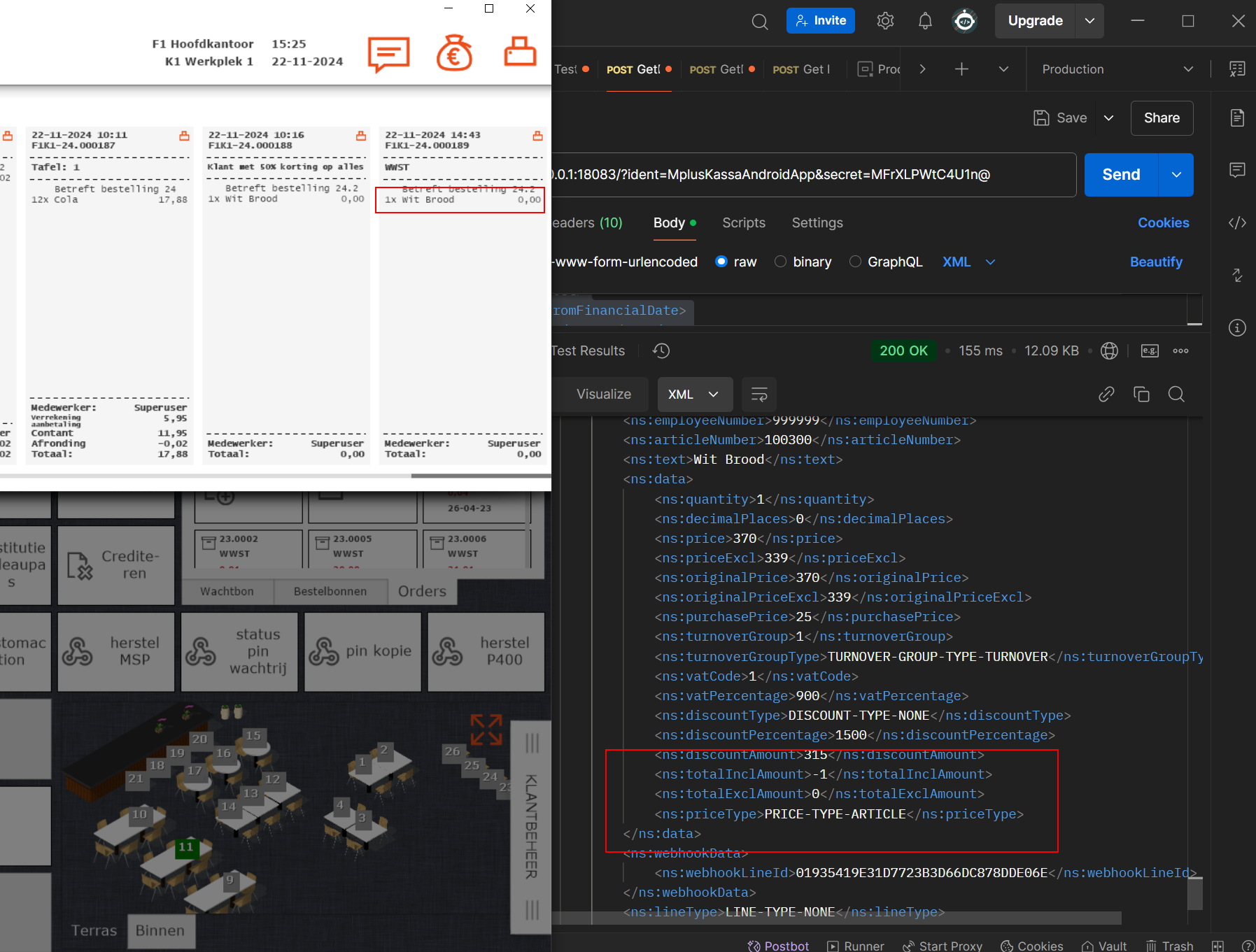The width and height of the screenshot is (1256, 952).
Task: Open response more options ellipsis
Action: 1180,350
